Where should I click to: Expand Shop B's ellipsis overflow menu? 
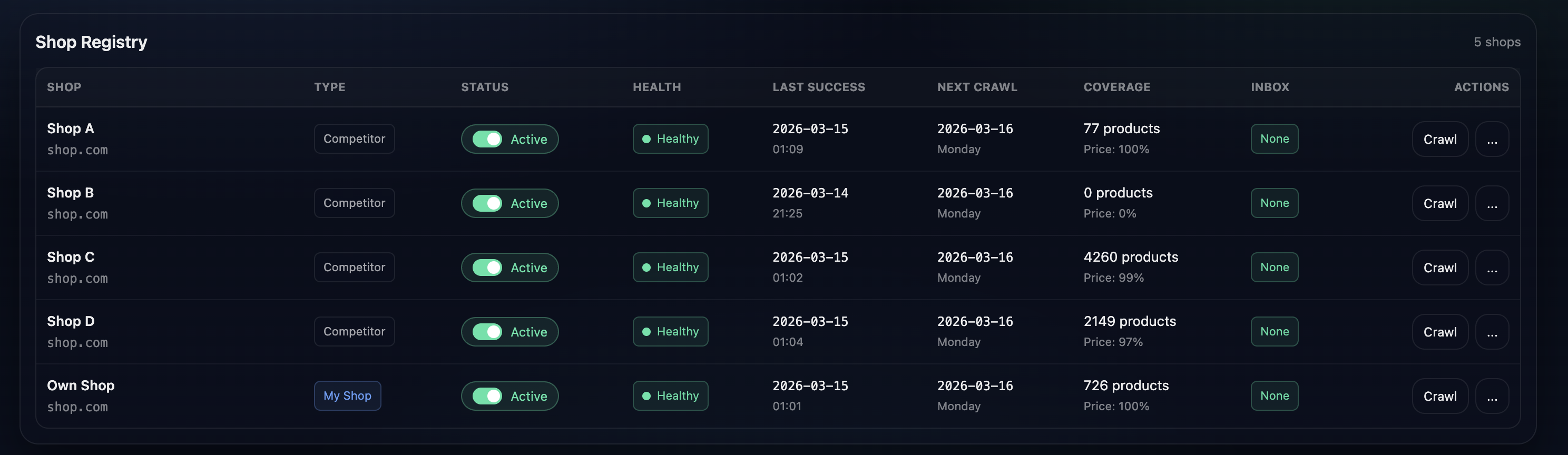pyautogui.click(x=1492, y=203)
